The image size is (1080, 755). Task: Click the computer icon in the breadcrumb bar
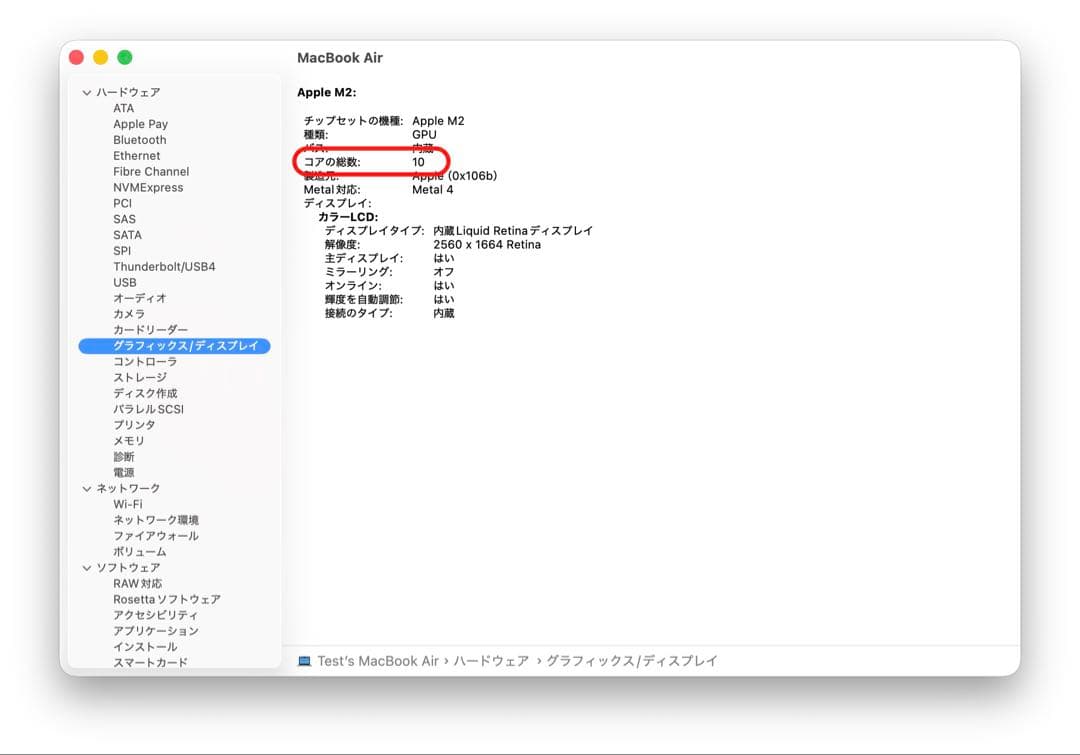(302, 660)
